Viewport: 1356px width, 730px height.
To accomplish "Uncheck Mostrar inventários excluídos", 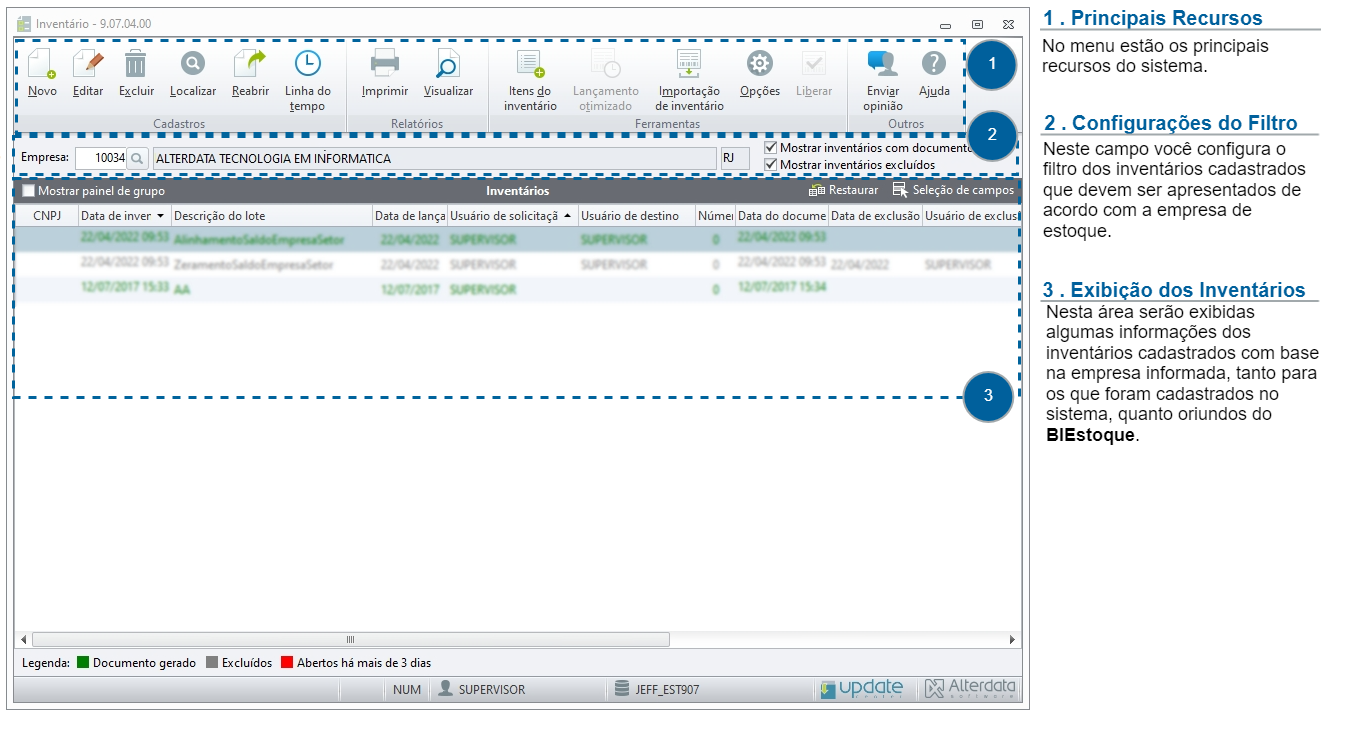I will (x=770, y=164).
